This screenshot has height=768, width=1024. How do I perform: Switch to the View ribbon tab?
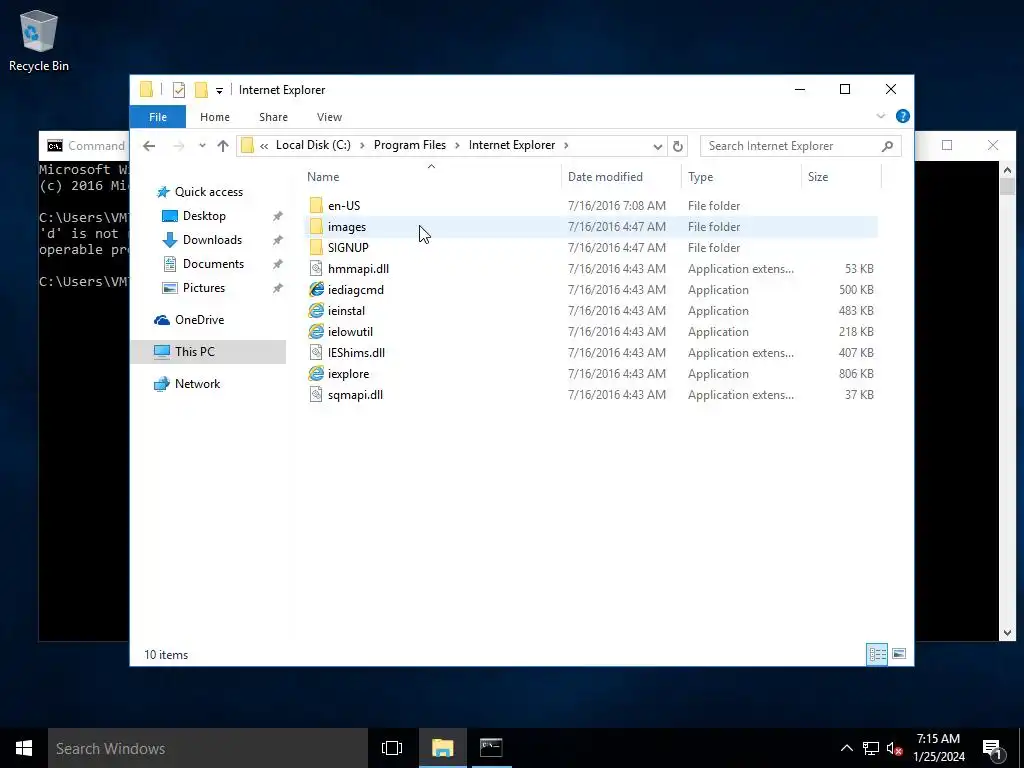(x=329, y=117)
